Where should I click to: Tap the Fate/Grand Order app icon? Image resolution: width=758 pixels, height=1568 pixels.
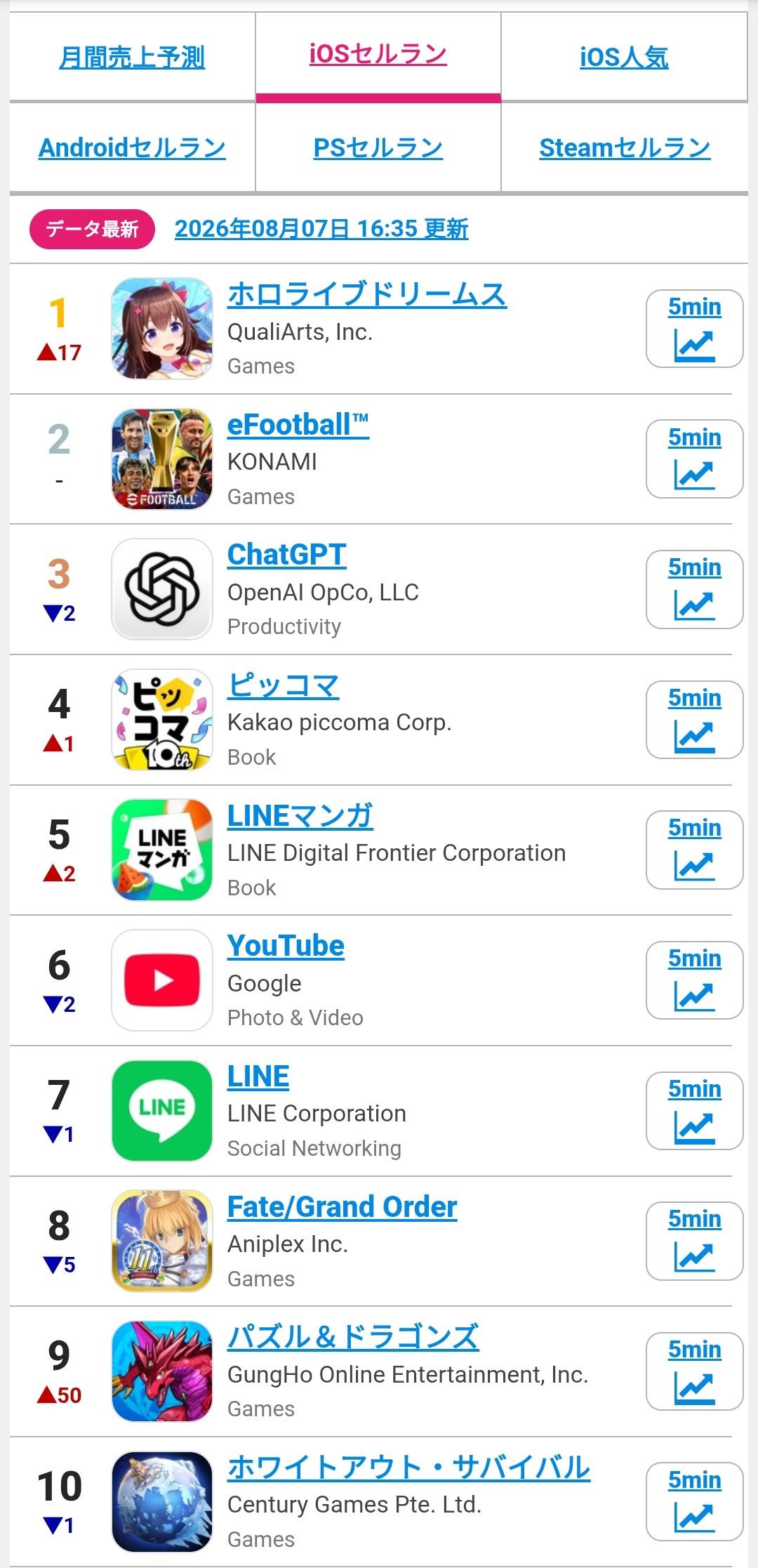162,1241
